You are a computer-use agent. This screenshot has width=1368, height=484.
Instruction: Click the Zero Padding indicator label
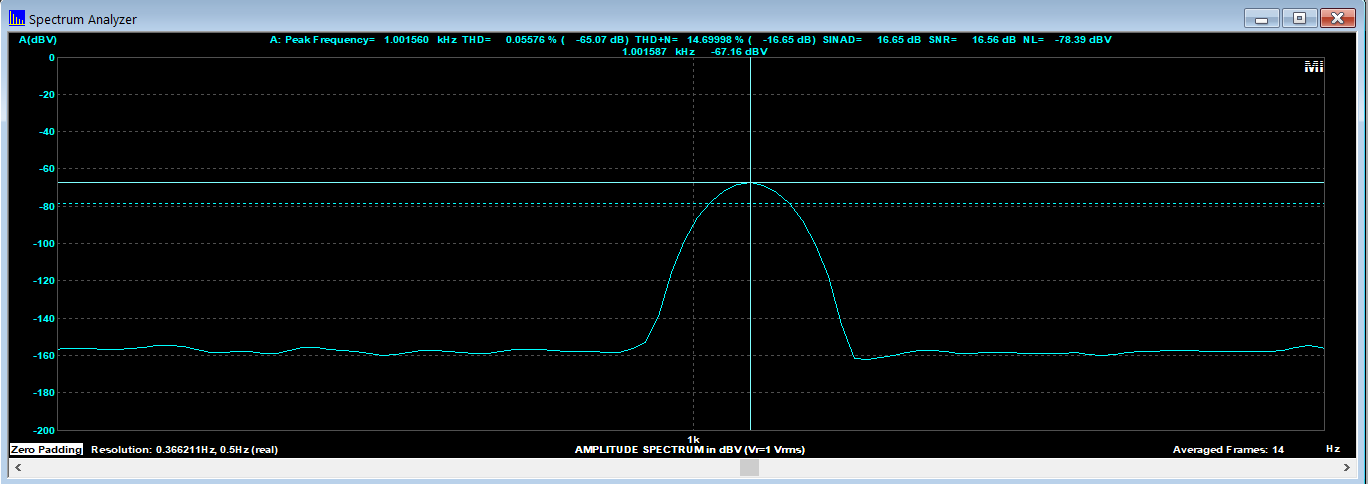tap(47, 450)
